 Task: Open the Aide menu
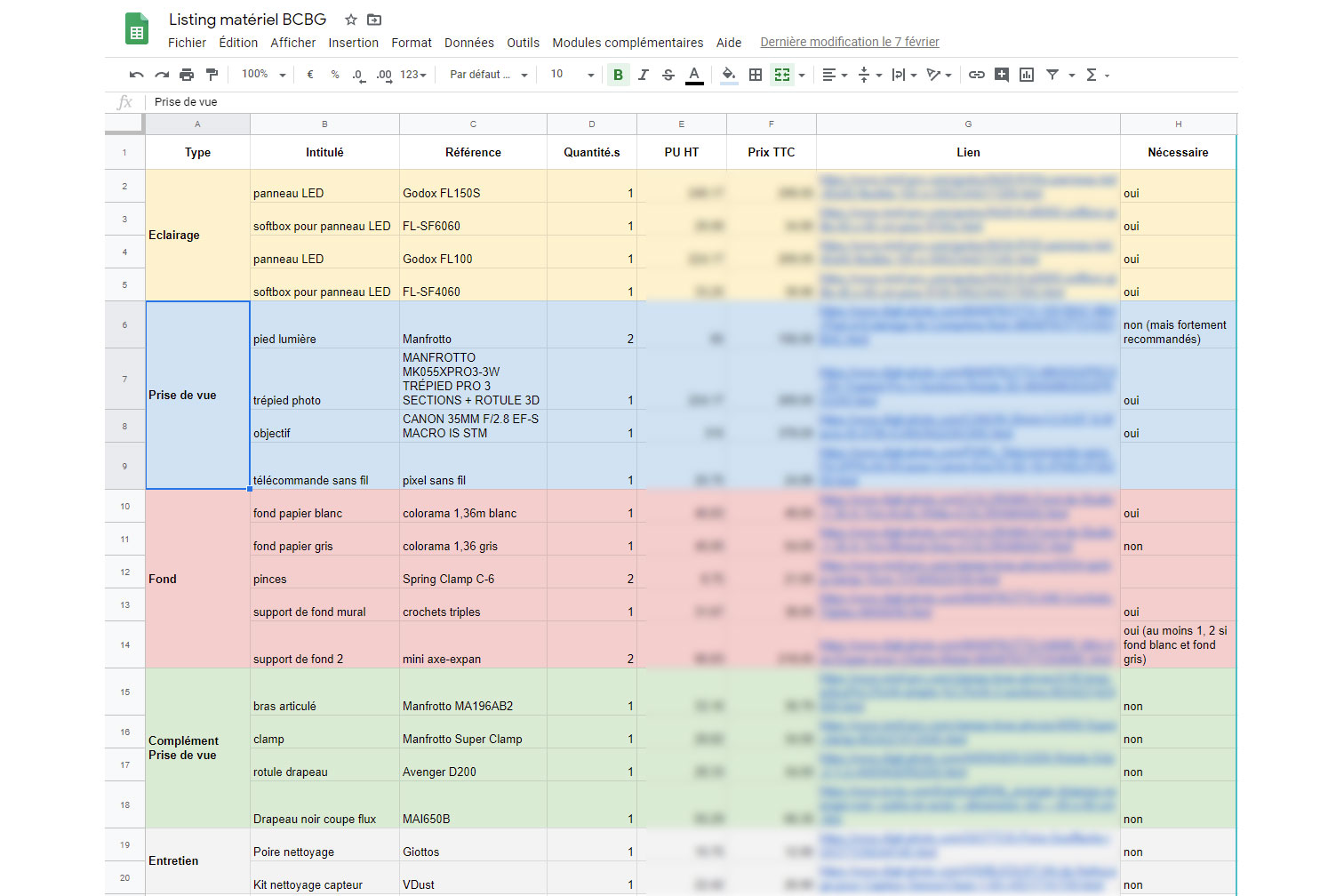click(729, 43)
